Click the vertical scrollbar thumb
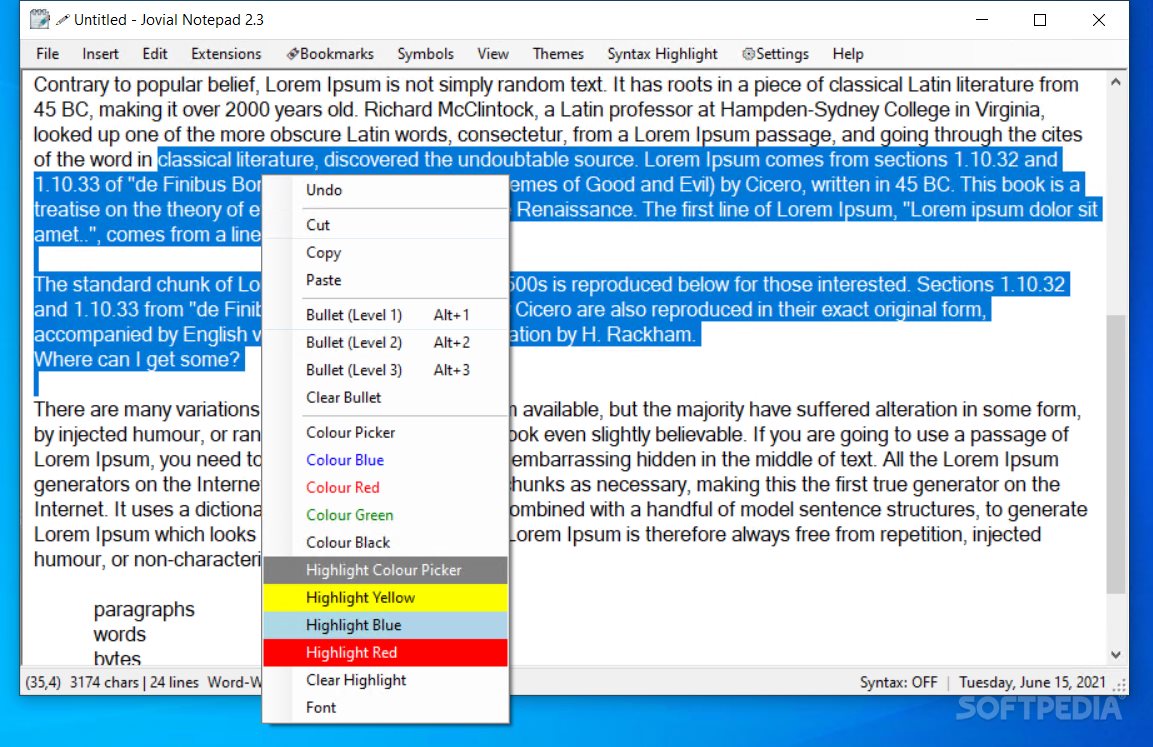 1115,454
